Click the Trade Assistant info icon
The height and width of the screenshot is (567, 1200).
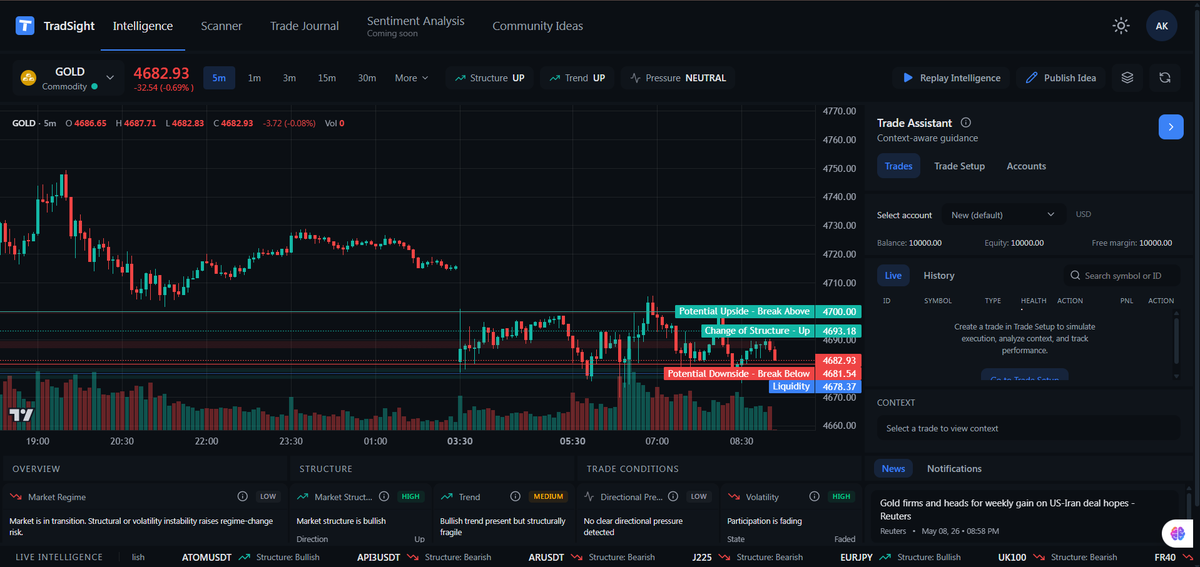click(966, 122)
